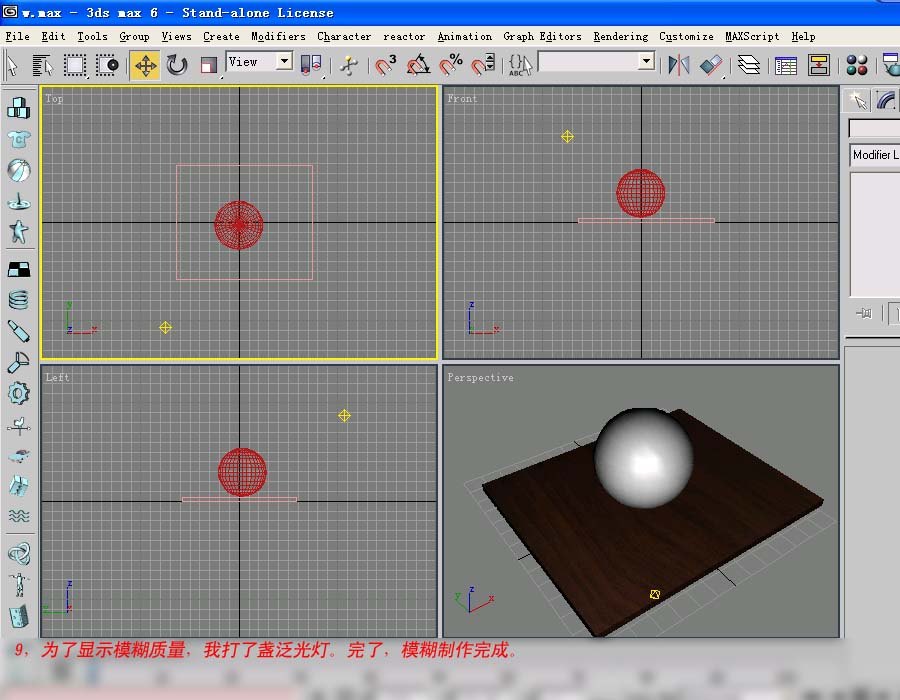This screenshot has height=700, width=900.
Task: Open the Layer Manager
Action: [x=749, y=66]
